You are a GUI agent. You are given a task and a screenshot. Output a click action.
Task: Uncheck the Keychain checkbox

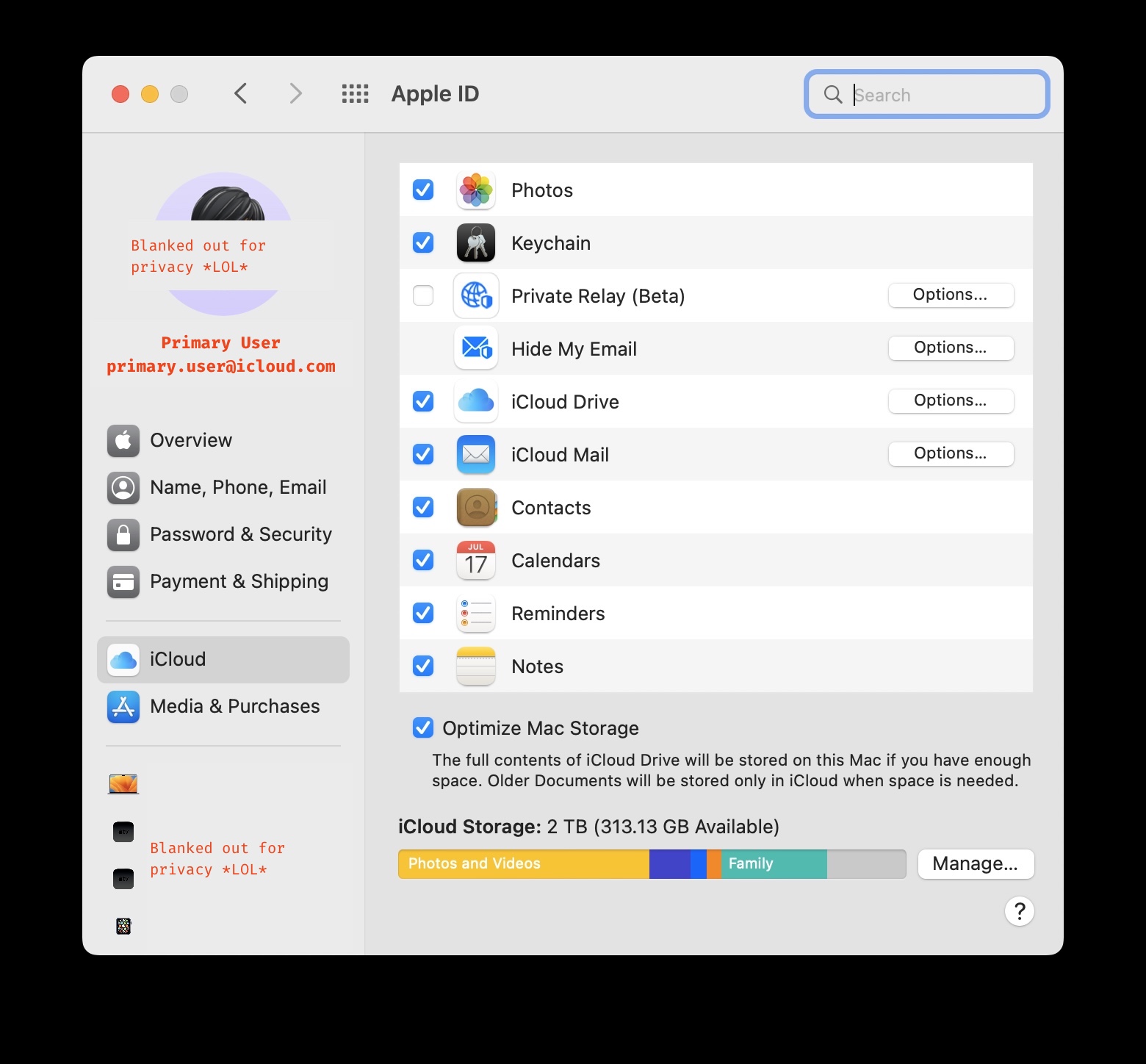[x=423, y=242]
